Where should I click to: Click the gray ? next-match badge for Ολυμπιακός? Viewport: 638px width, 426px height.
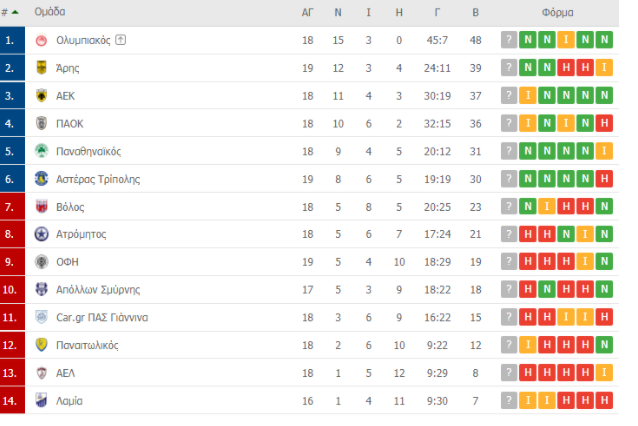pyautogui.click(x=509, y=40)
